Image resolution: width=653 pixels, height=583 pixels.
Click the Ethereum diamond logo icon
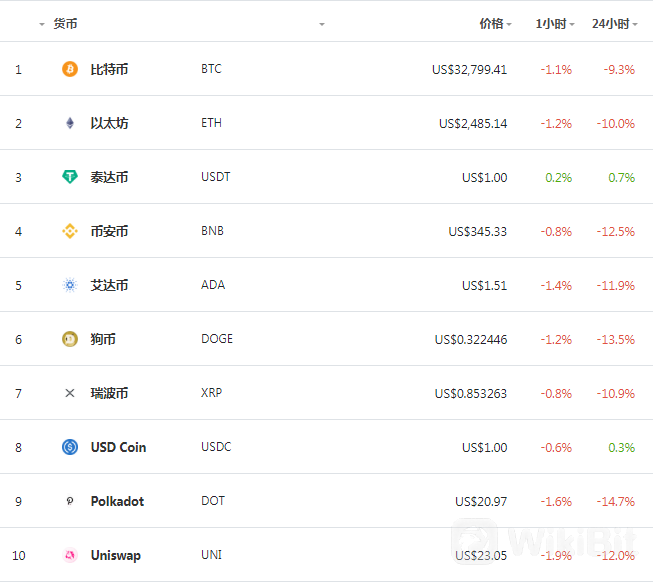70,123
